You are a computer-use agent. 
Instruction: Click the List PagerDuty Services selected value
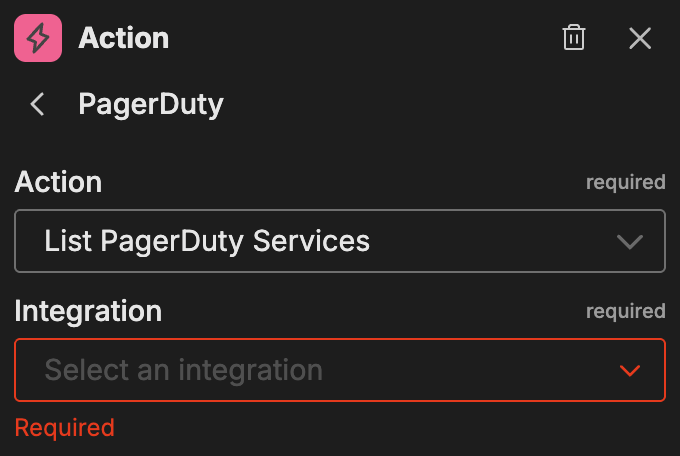point(207,241)
